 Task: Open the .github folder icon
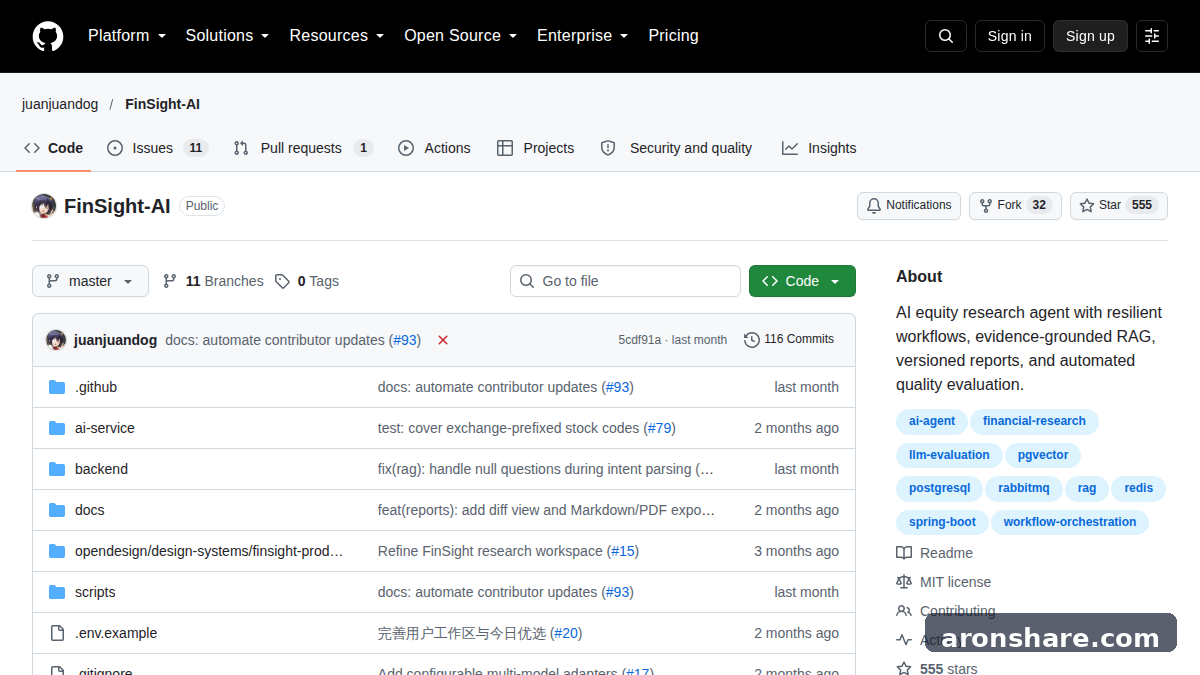(57, 387)
